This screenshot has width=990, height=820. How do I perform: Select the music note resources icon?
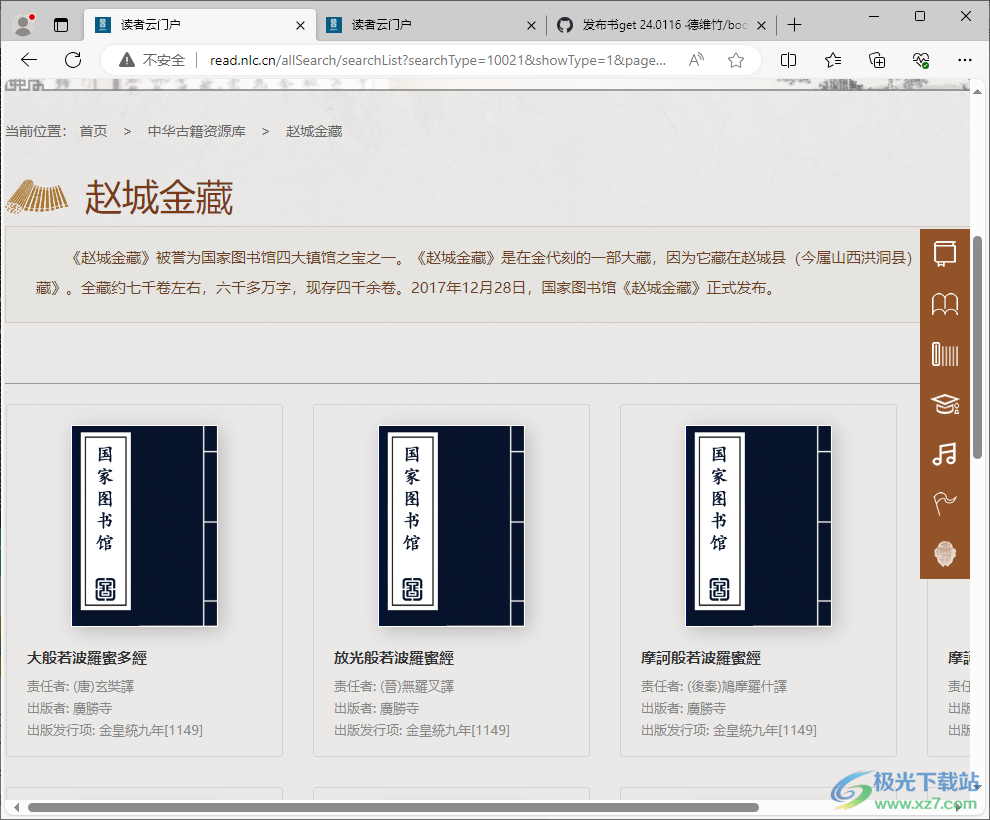944,454
